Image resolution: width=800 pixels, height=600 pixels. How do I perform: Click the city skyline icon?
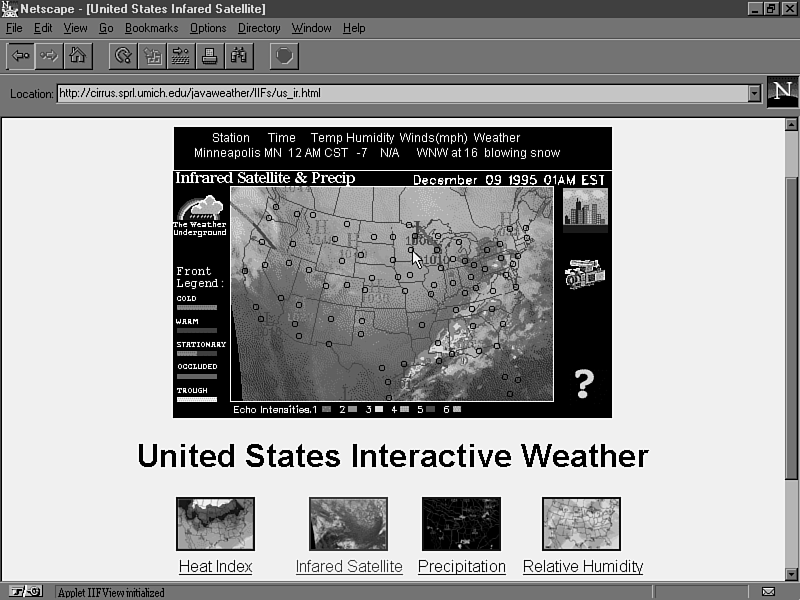point(585,208)
